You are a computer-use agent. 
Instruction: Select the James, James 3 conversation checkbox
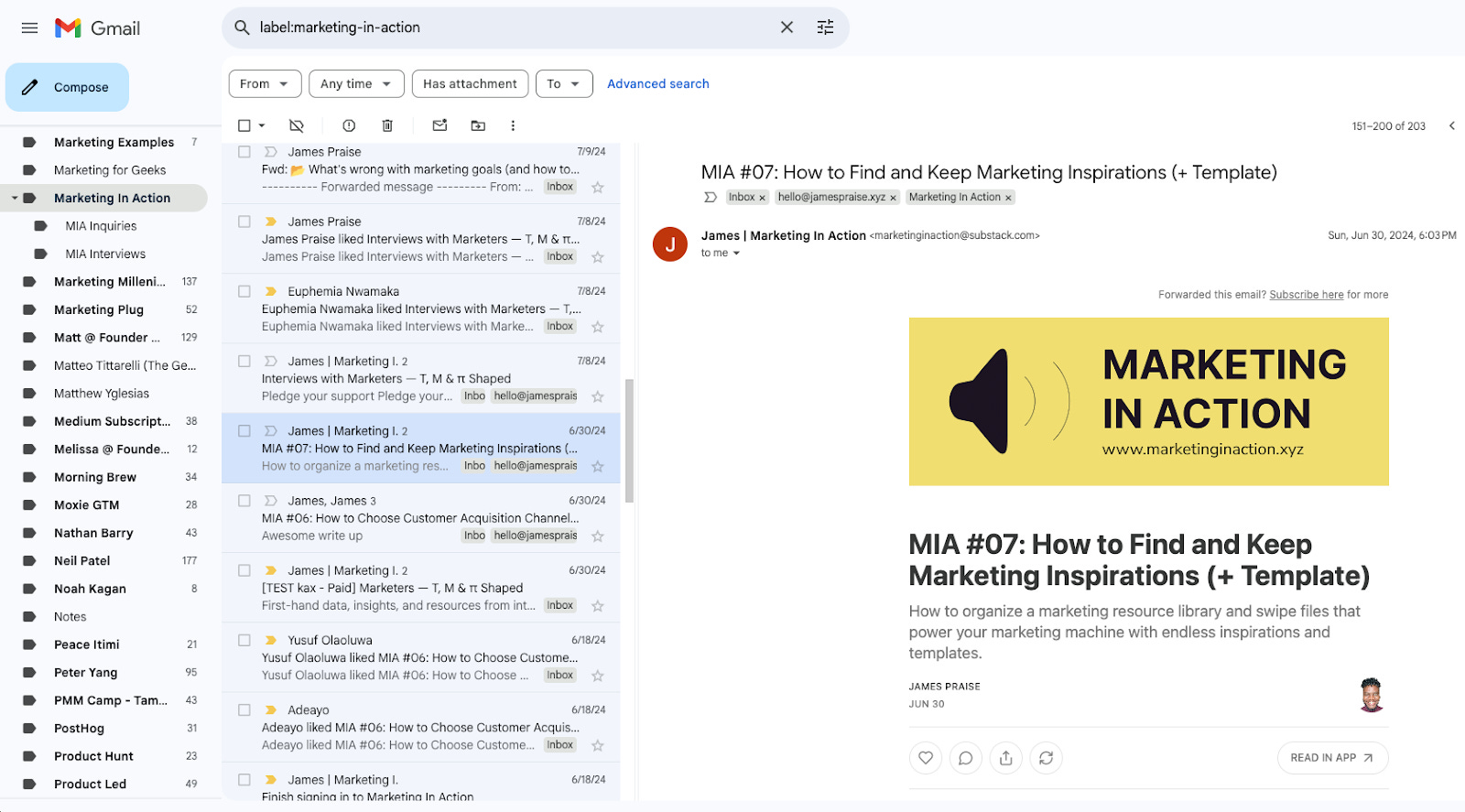tap(244, 501)
